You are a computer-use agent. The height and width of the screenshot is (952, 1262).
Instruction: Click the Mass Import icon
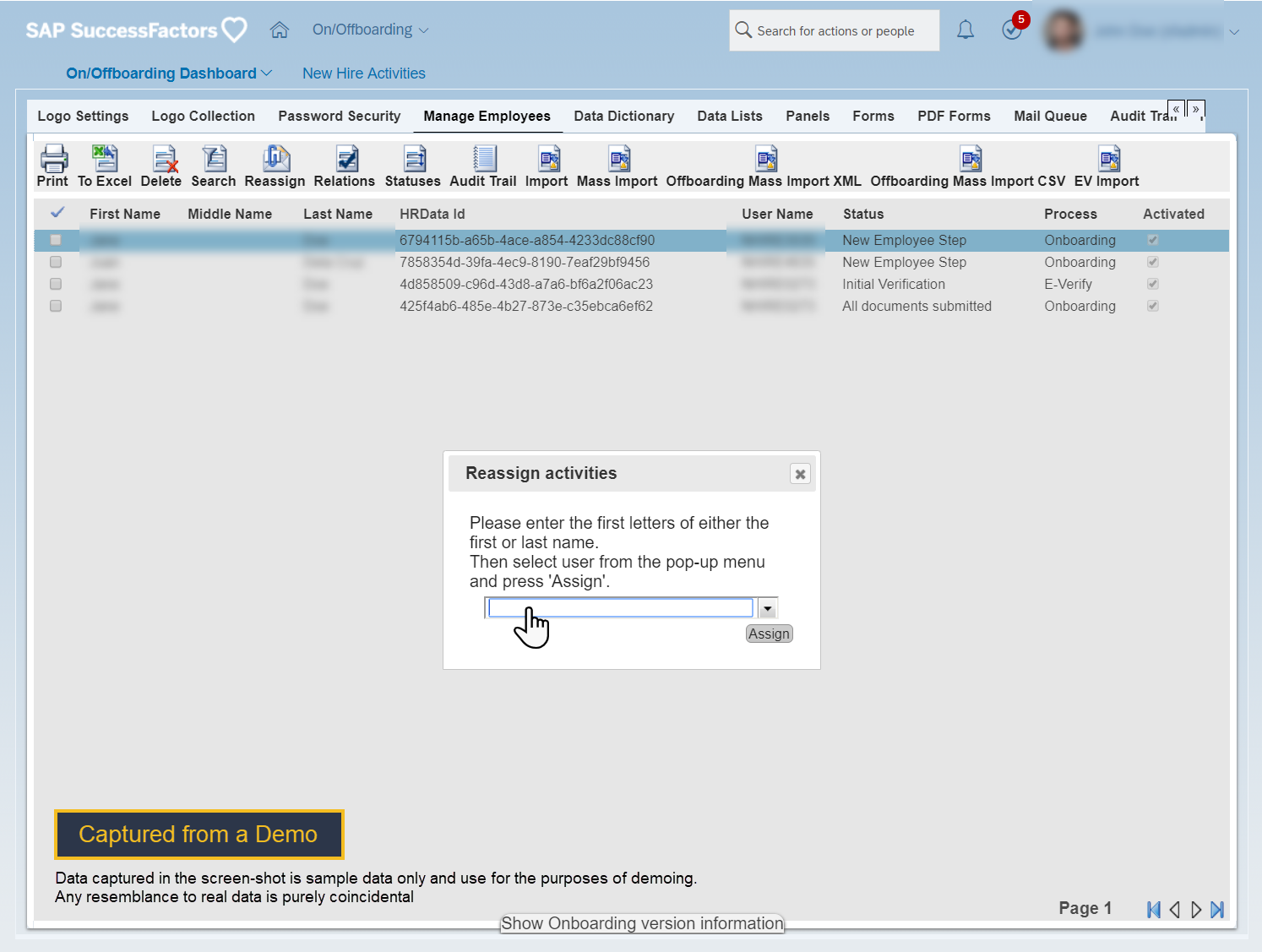(x=618, y=159)
